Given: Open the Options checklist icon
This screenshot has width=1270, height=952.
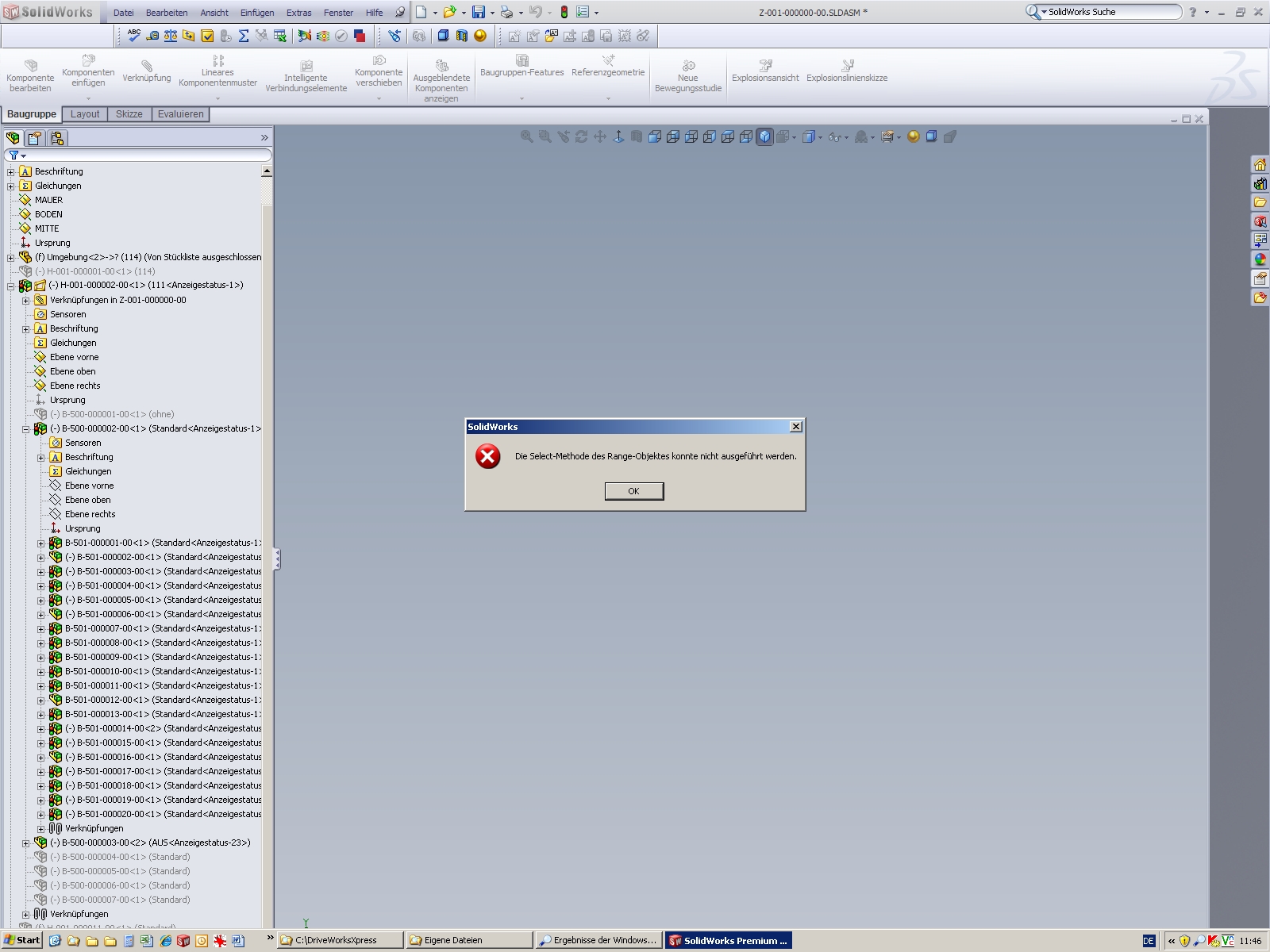Looking at the screenshot, I should 583,12.
